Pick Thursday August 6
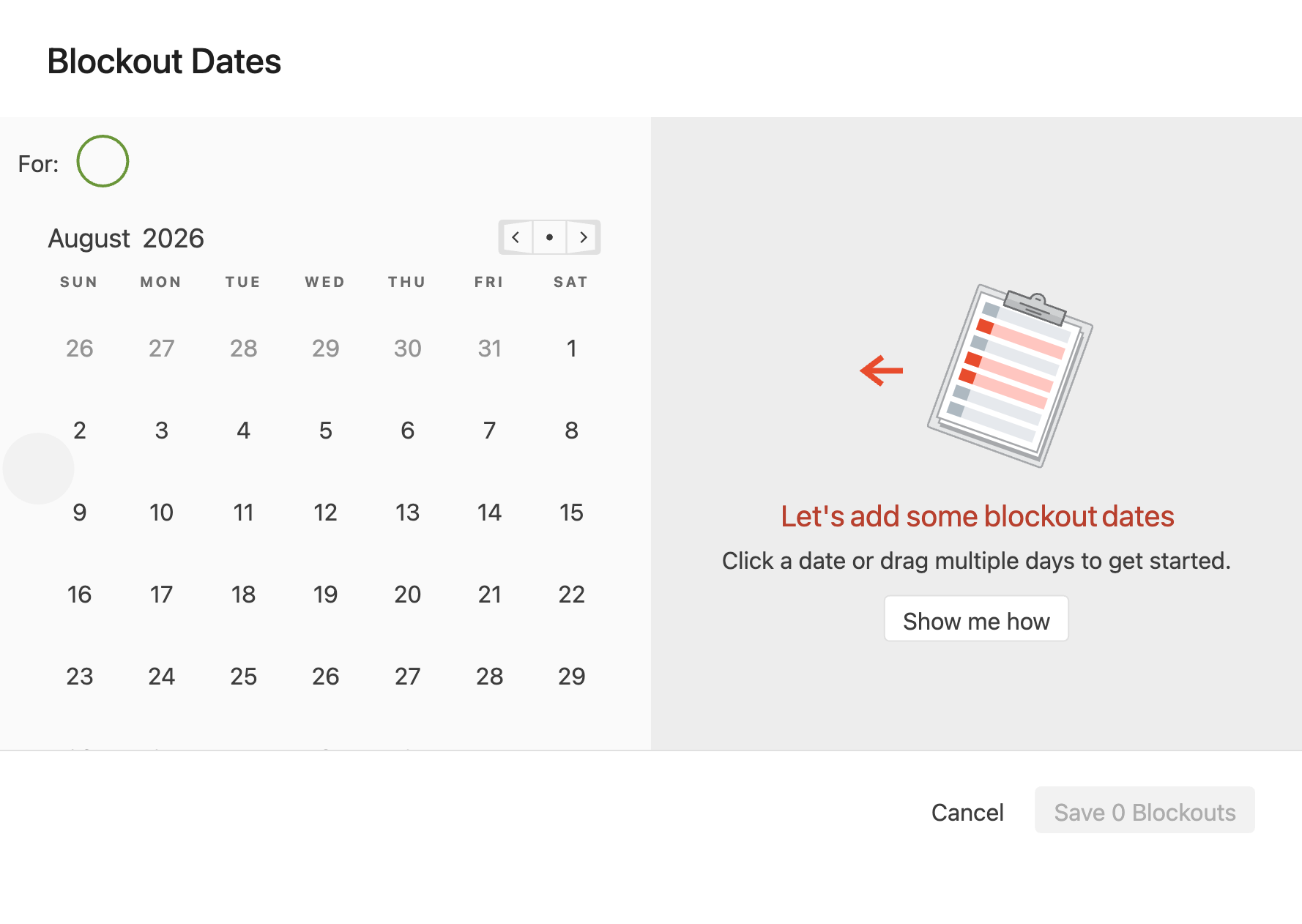Viewport: 1302px width, 924px height. tap(408, 431)
